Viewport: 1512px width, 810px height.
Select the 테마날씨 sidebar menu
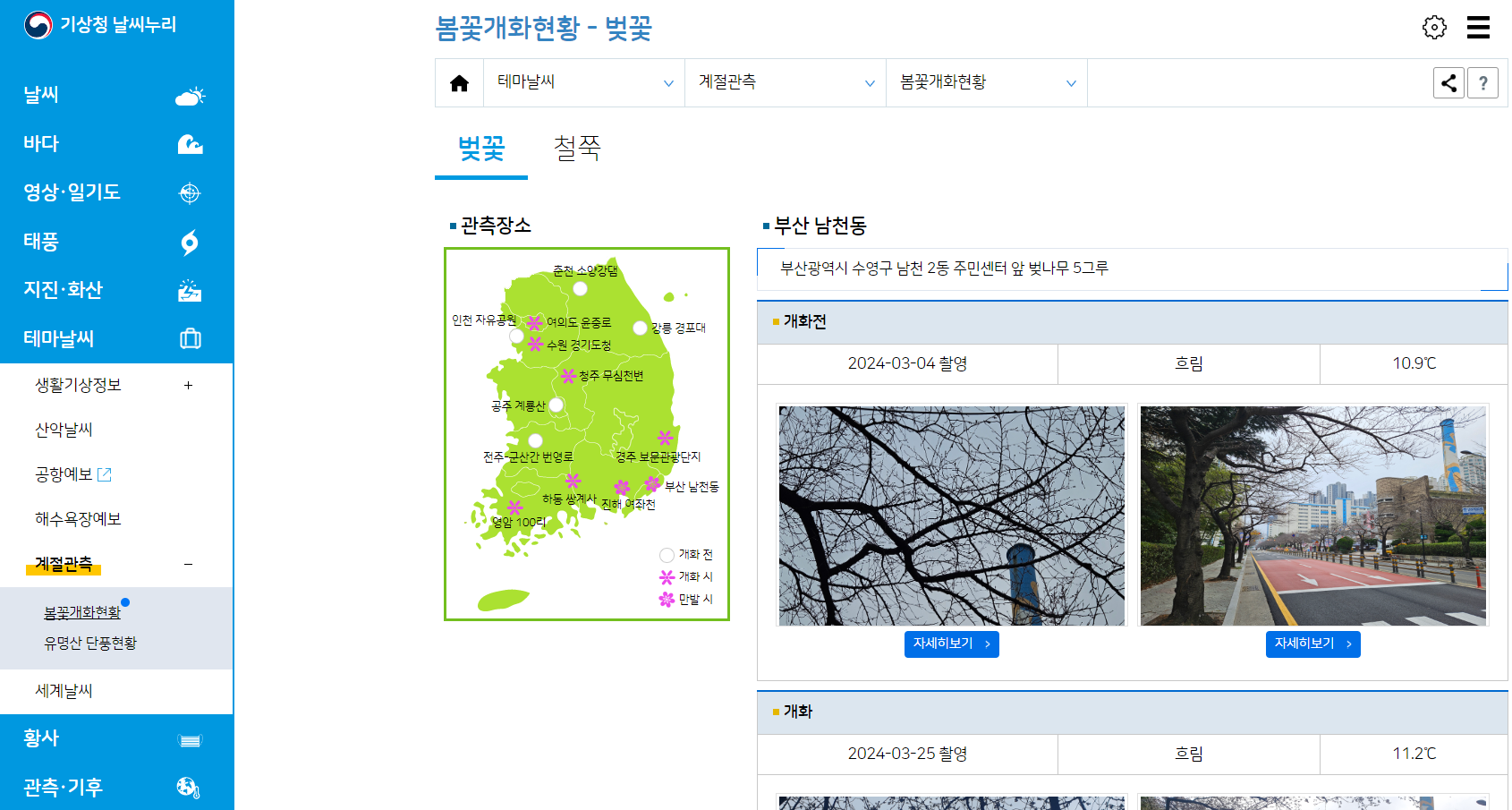coord(116,338)
